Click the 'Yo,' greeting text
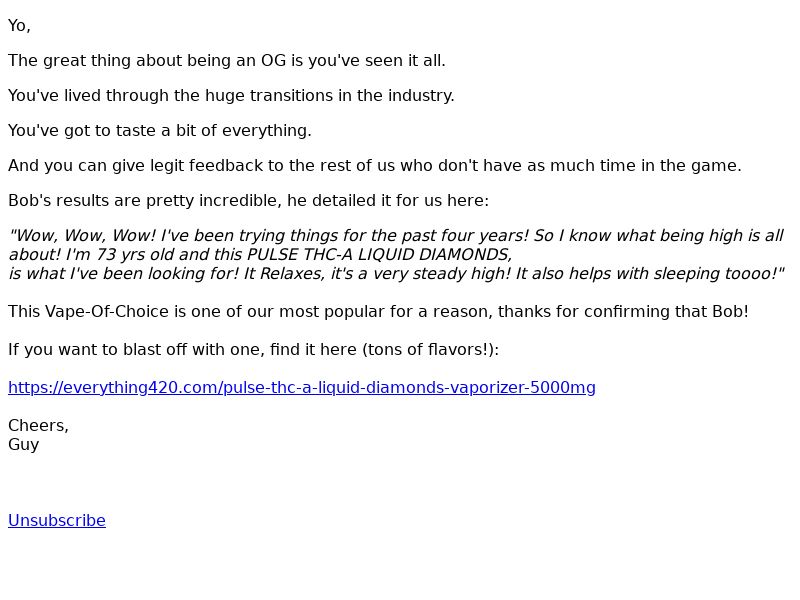 (19, 26)
